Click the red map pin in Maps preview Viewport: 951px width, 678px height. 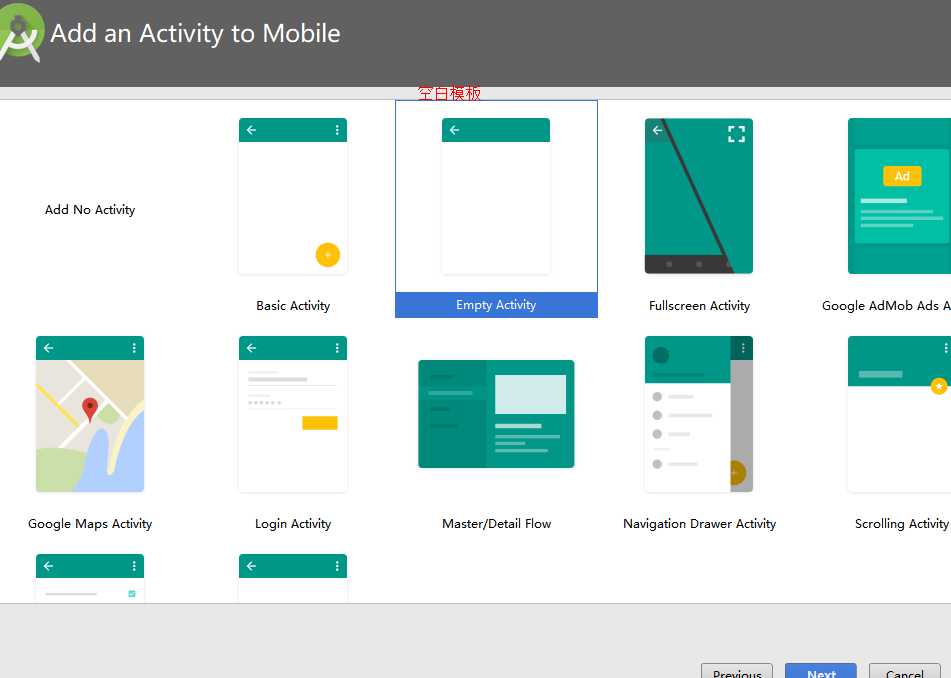90,409
